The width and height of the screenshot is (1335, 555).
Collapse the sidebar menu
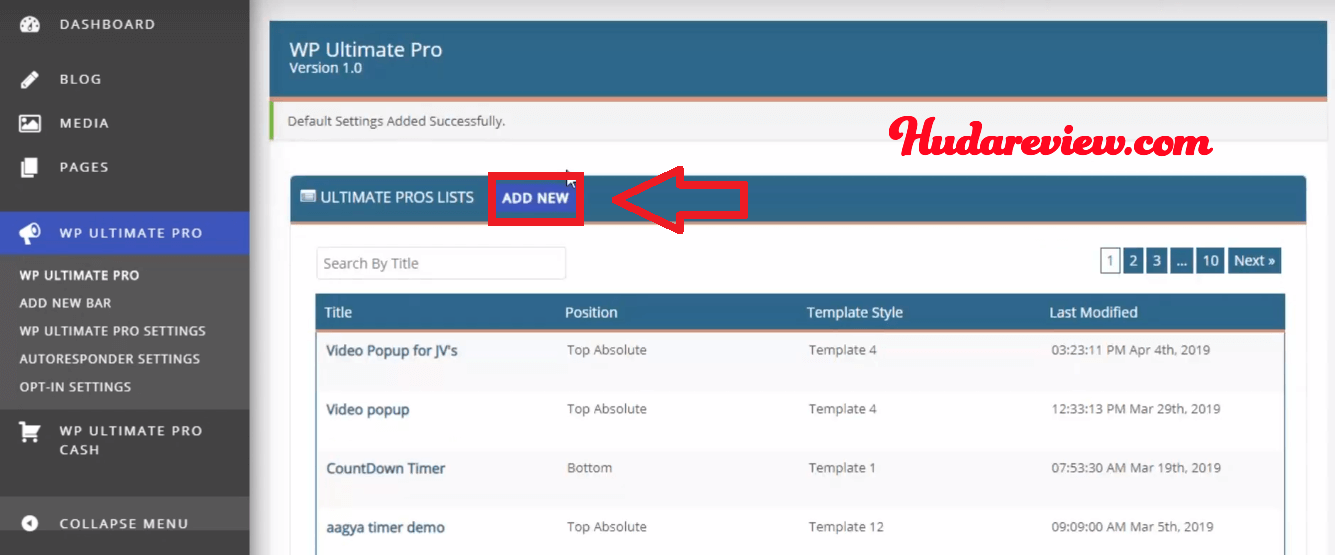124,523
